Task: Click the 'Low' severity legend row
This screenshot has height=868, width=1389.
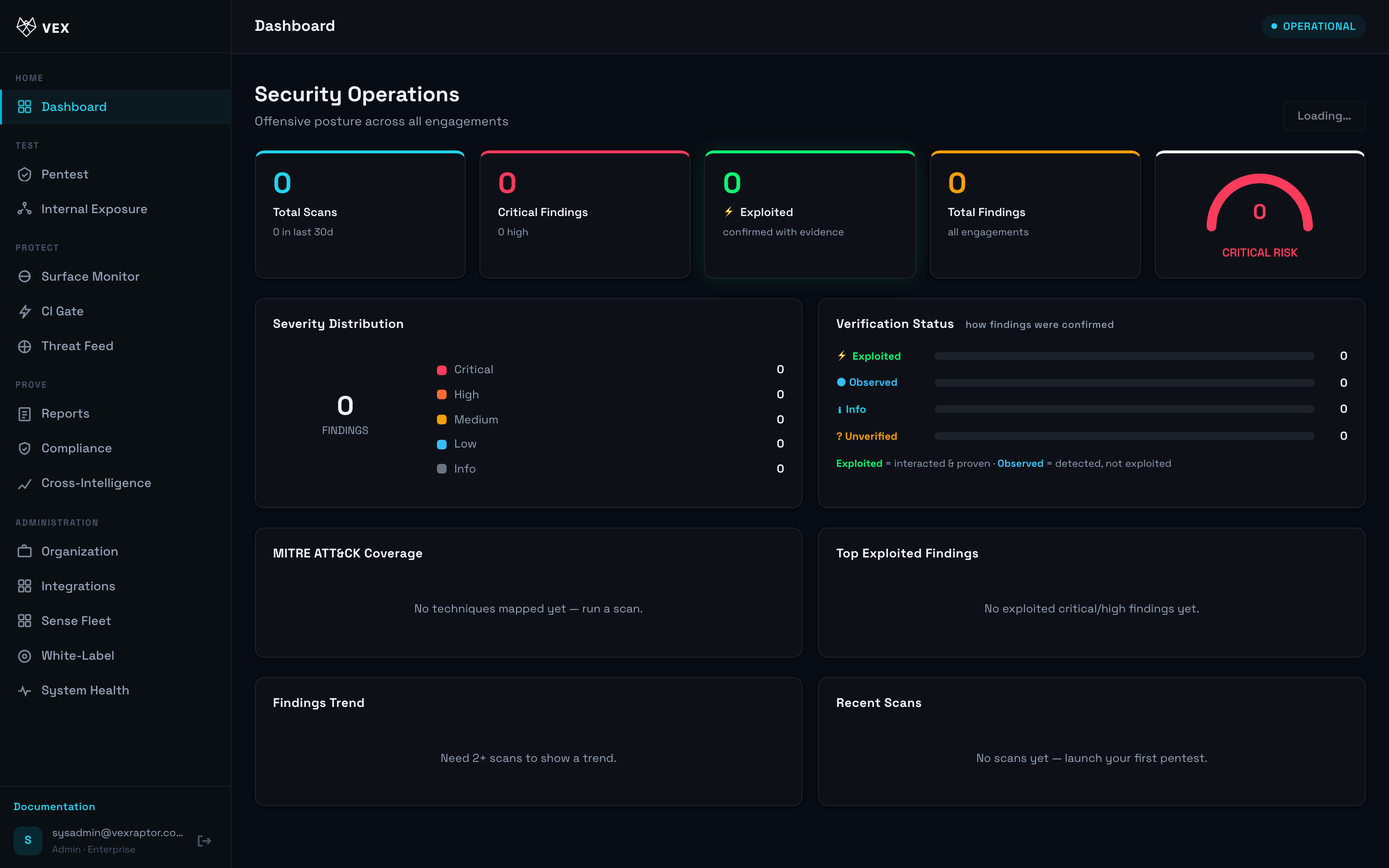Action: pos(610,444)
